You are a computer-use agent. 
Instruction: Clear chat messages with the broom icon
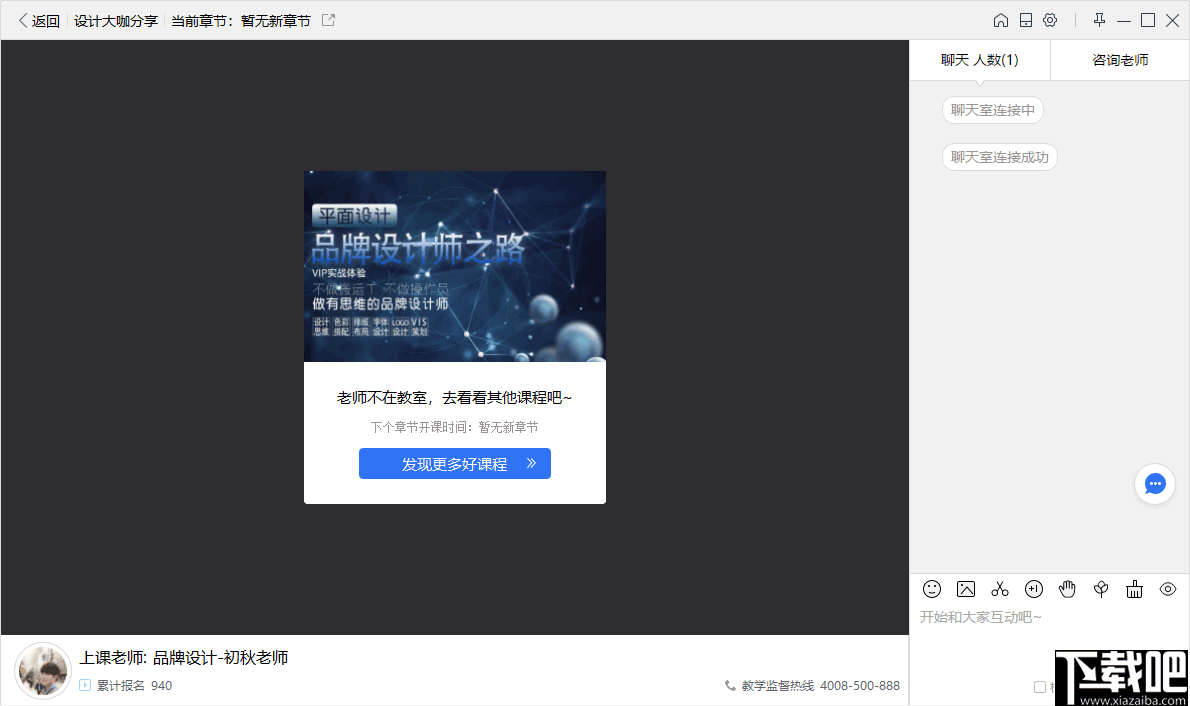[x=1134, y=589]
